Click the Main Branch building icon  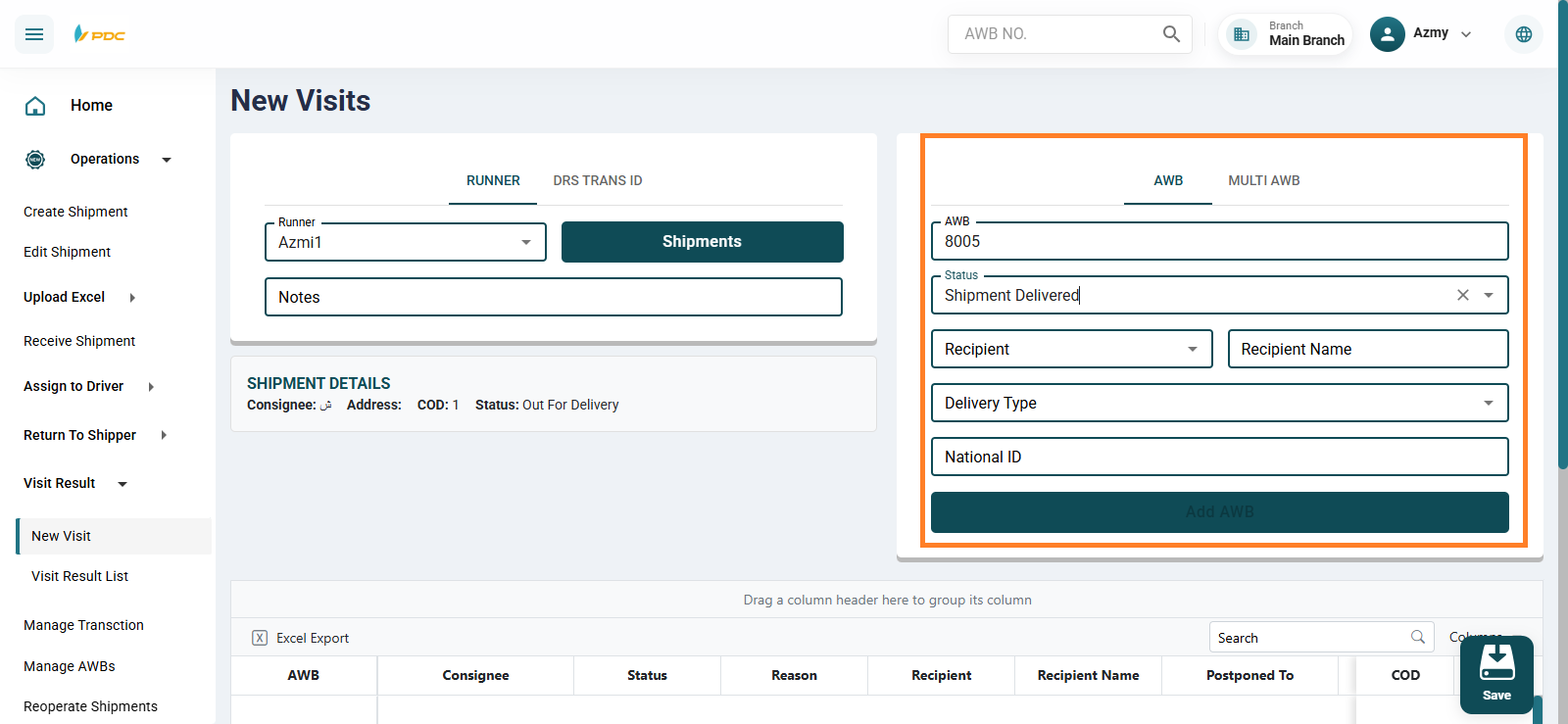coord(1242,34)
